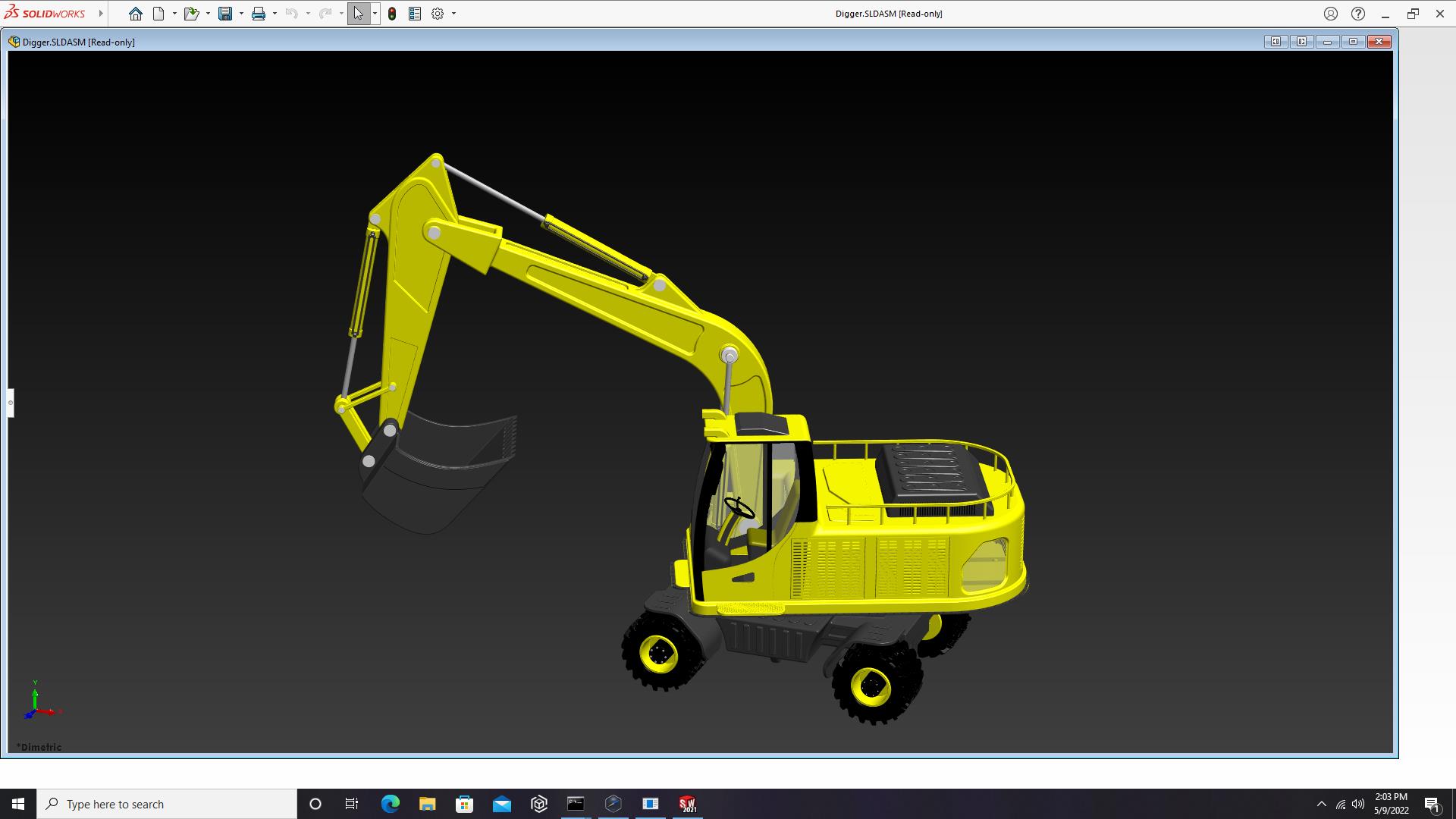Open File Explorer from the taskbar

click(x=427, y=804)
